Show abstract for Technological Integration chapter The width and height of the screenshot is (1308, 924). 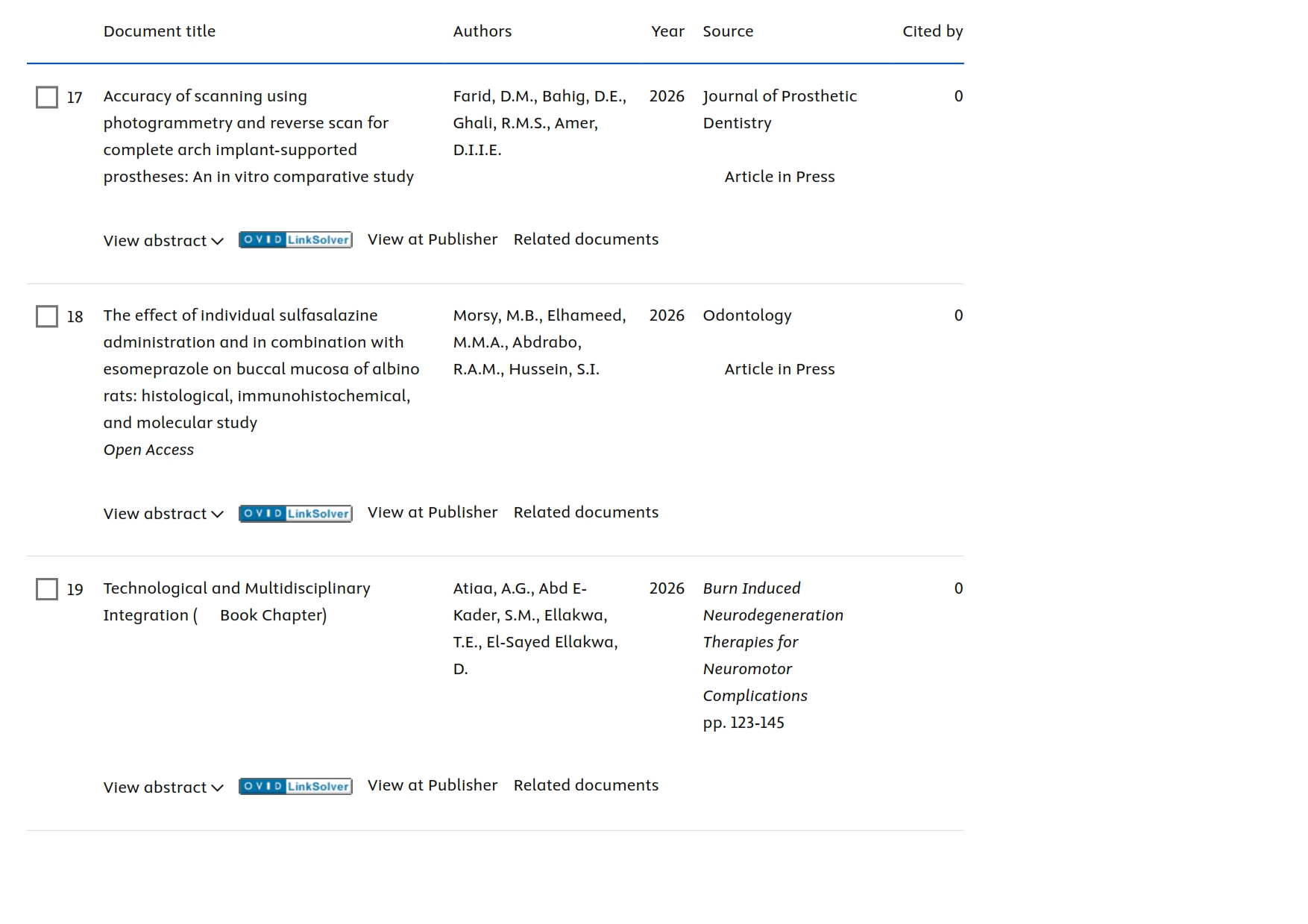point(163,787)
